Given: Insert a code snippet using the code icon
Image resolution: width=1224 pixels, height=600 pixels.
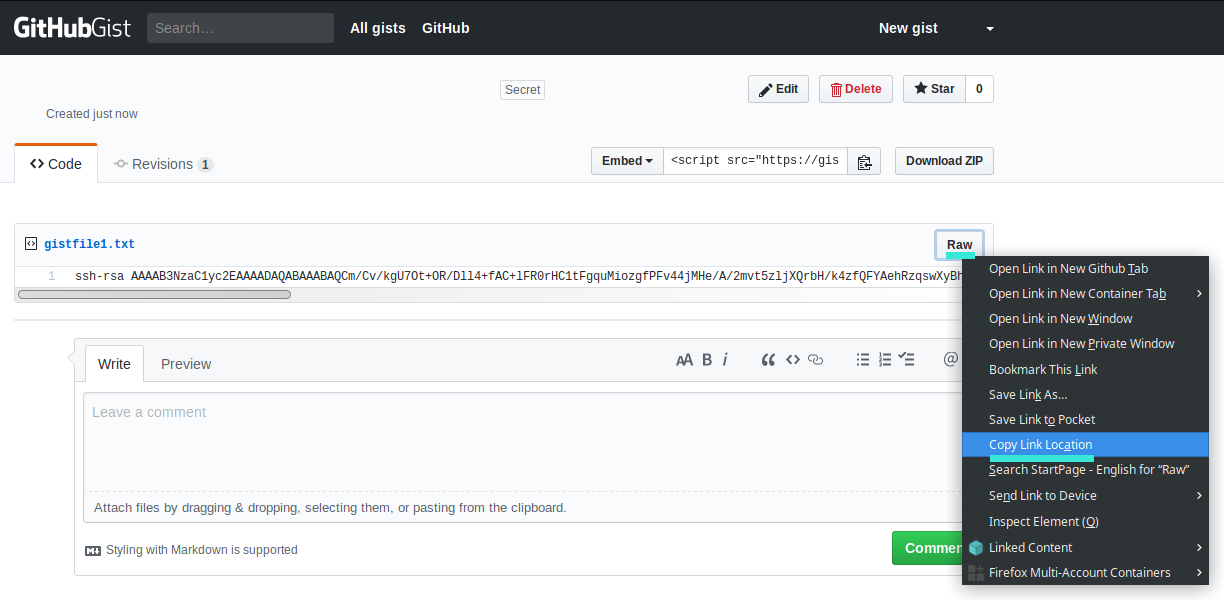Looking at the screenshot, I should tap(791, 359).
